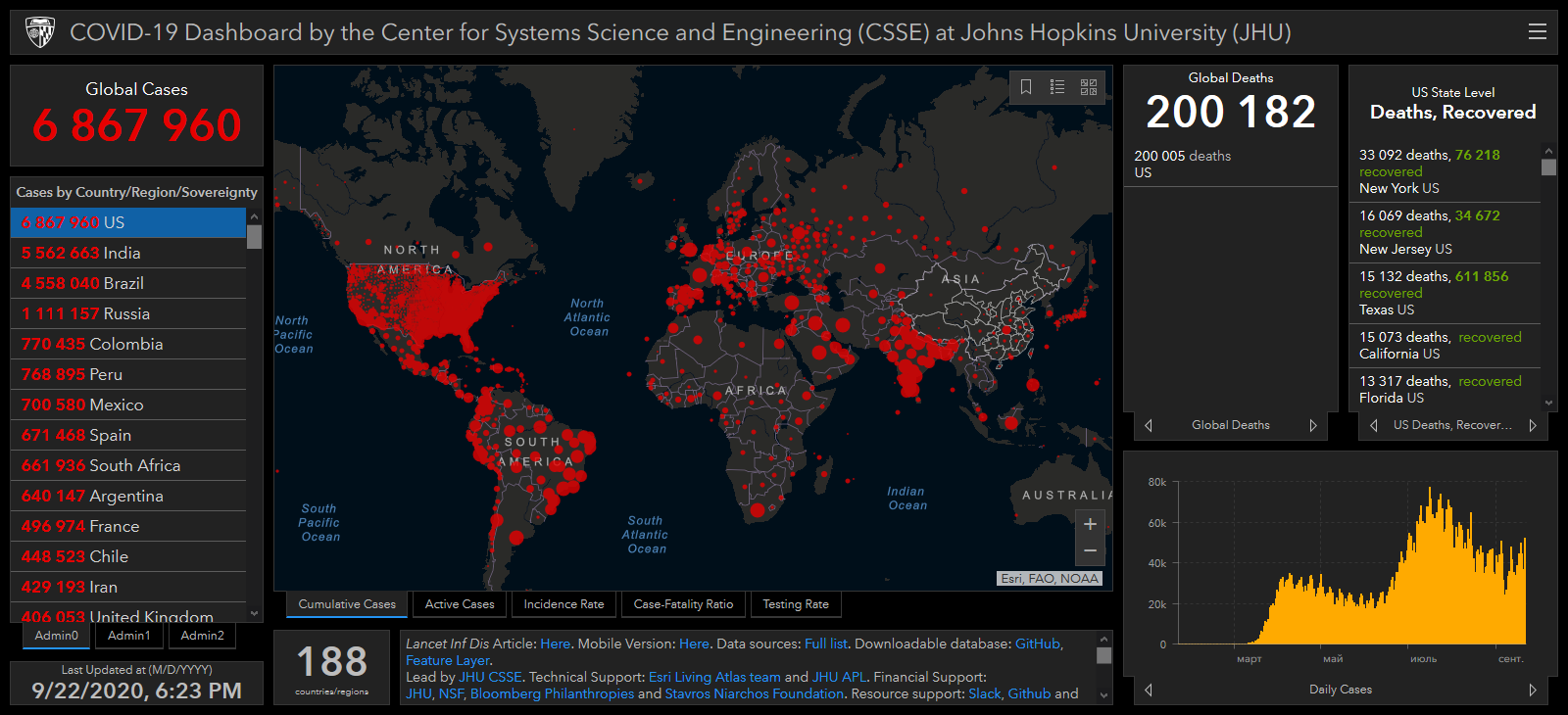Select New York US state entry
Image resolution: width=1568 pixels, height=715 pixels.
(1445, 171)
